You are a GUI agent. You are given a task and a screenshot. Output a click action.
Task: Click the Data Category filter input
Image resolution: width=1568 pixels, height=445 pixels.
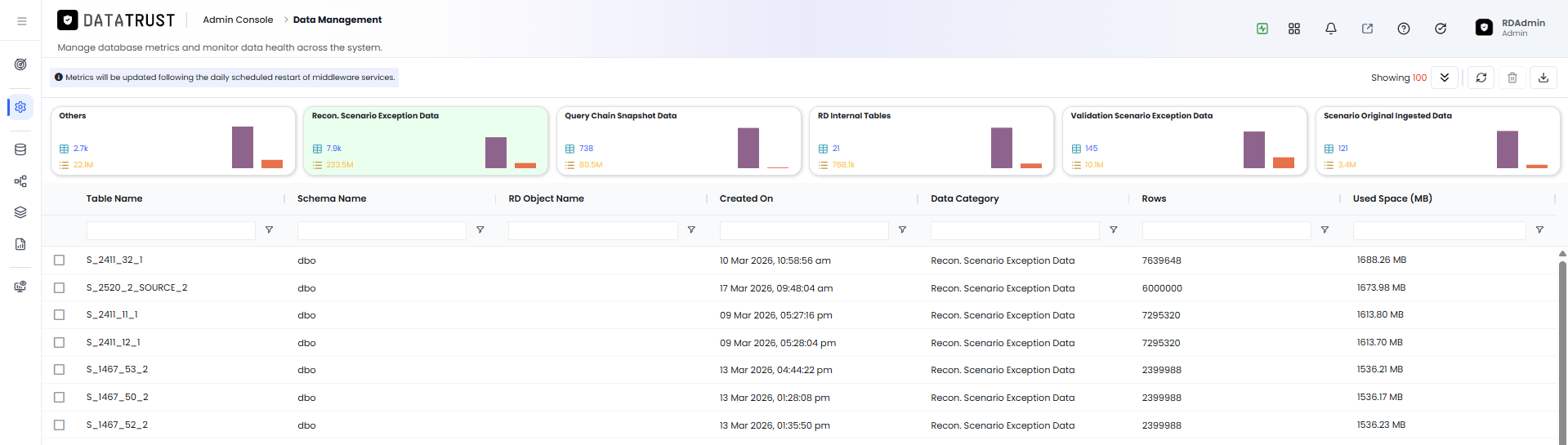[x=1015, y=230]
